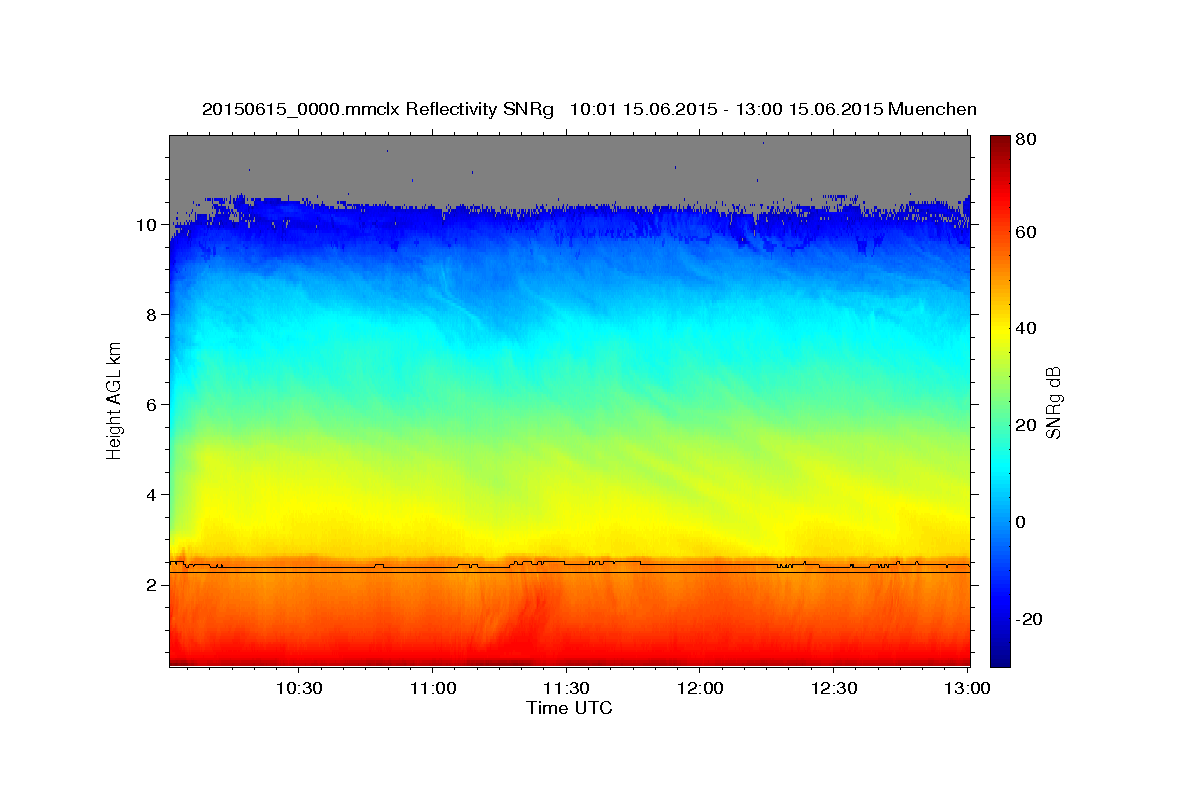
Task: Click the plot title with the Muenchen reflectivity
Action: click(x=589, y=109)
